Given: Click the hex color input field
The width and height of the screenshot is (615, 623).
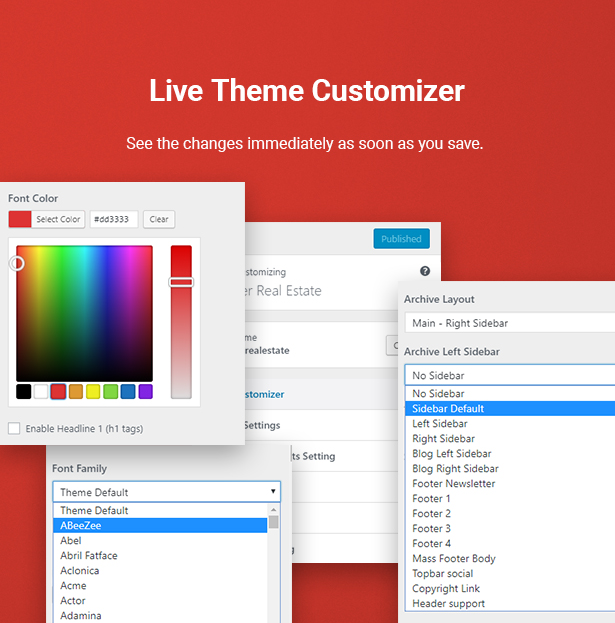Looking at the screenshot, I should (x=114, y=219).
